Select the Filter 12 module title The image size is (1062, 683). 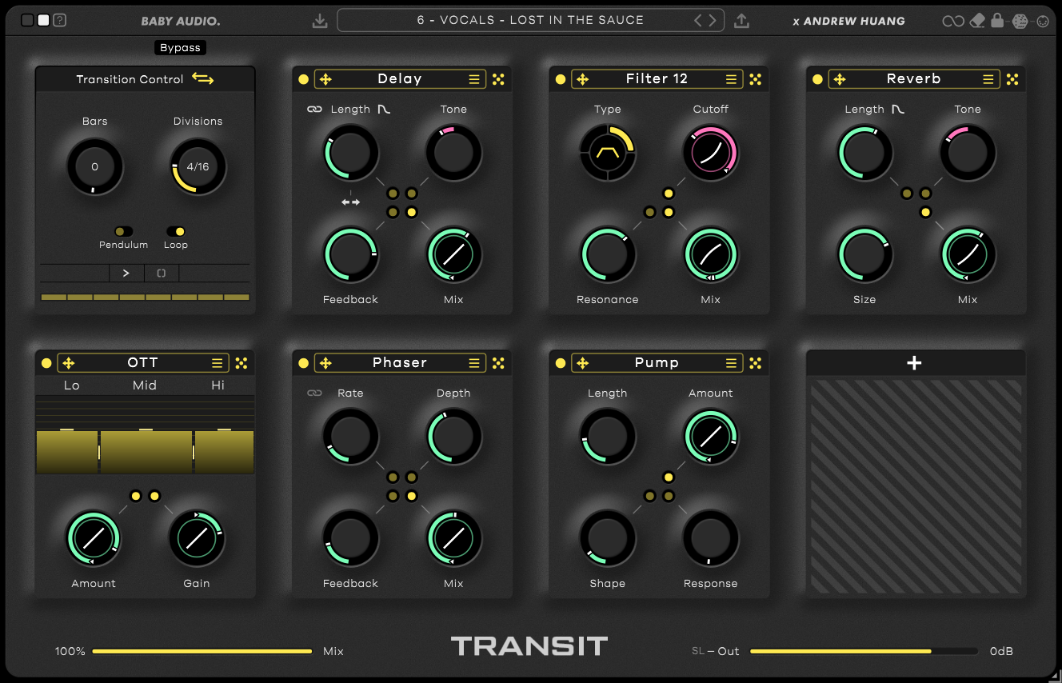coord(657,78)
